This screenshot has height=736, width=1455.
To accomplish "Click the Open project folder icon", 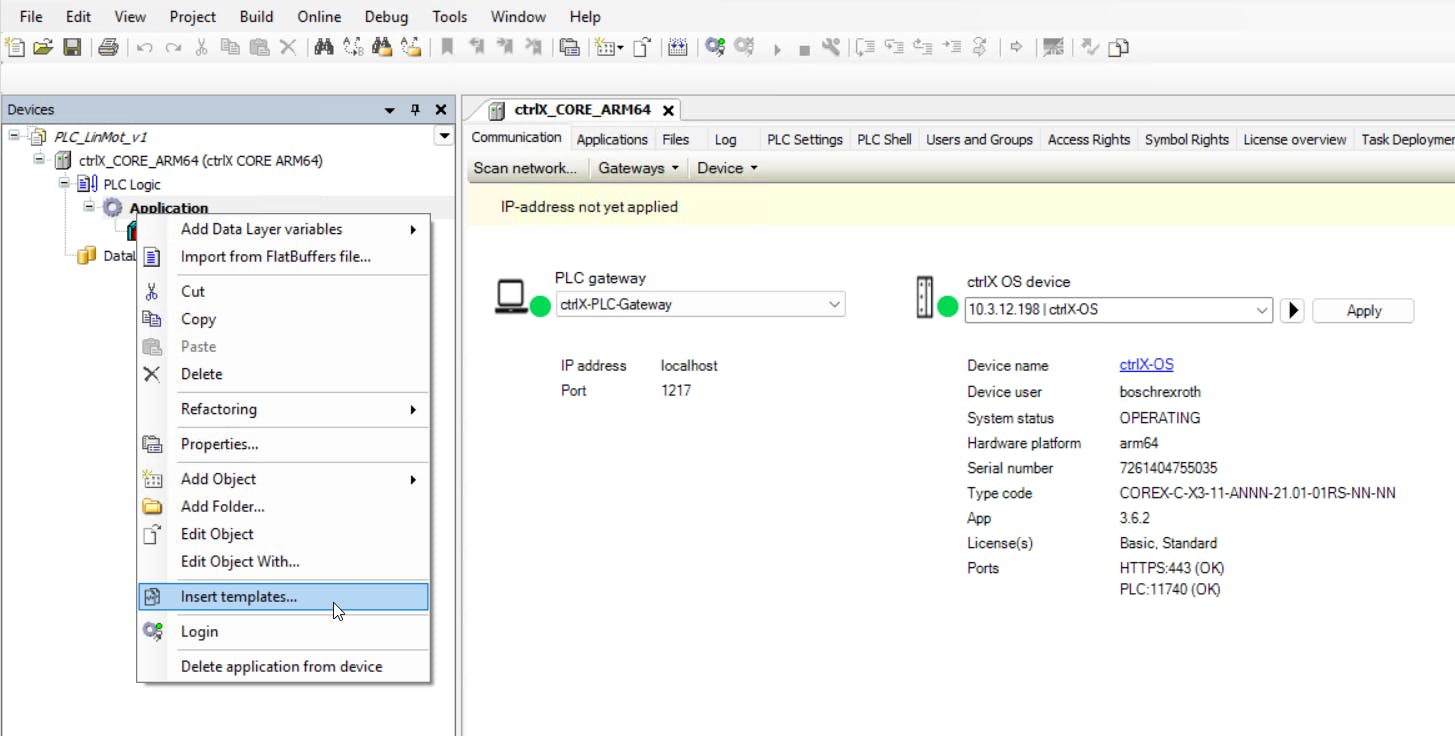I will (x=43, y=47).
